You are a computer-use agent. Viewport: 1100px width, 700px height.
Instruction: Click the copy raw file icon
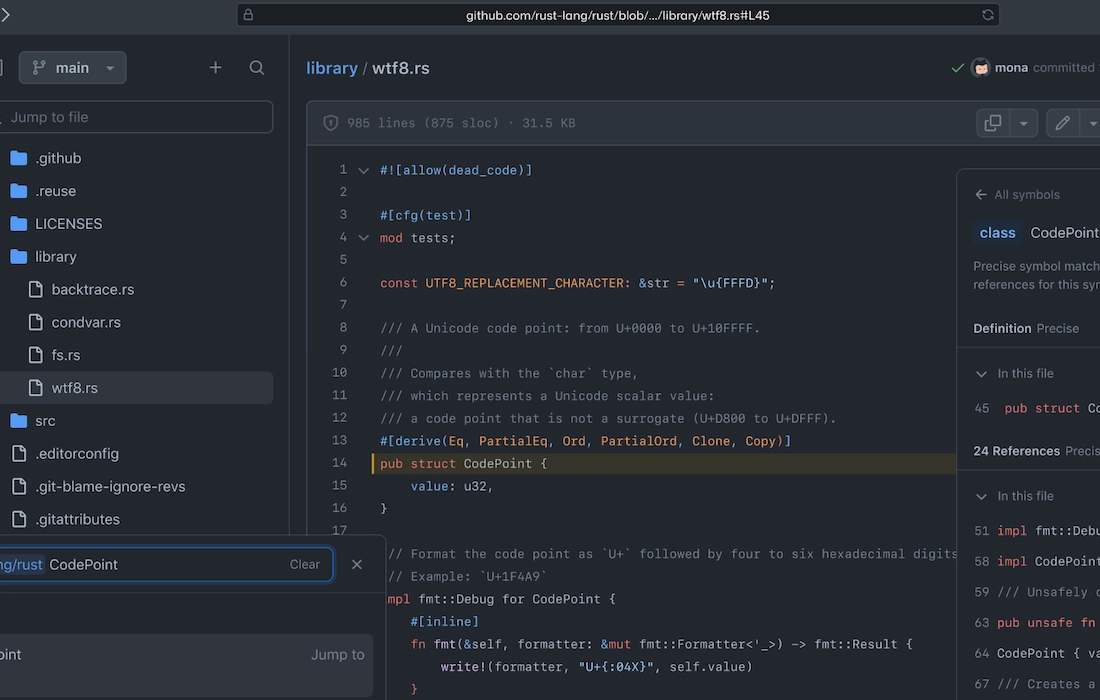[x=993, y=123]
